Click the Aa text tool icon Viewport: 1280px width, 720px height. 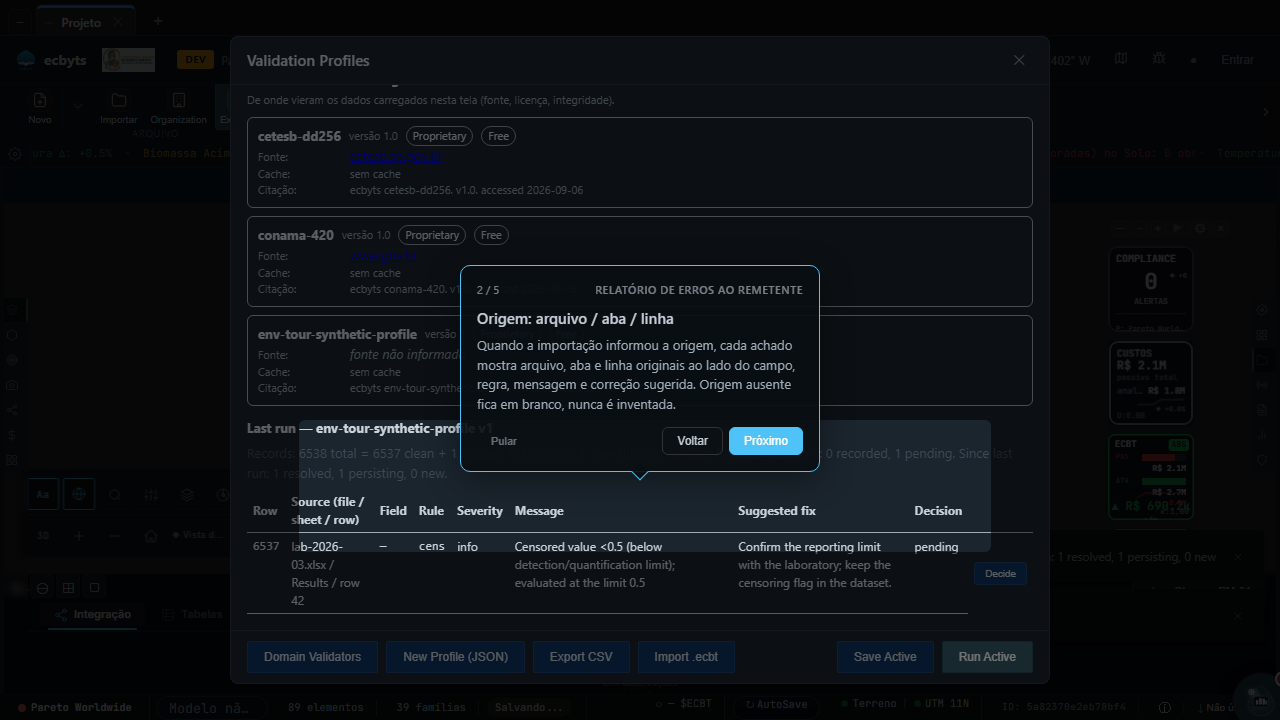[x=43, y=494]
